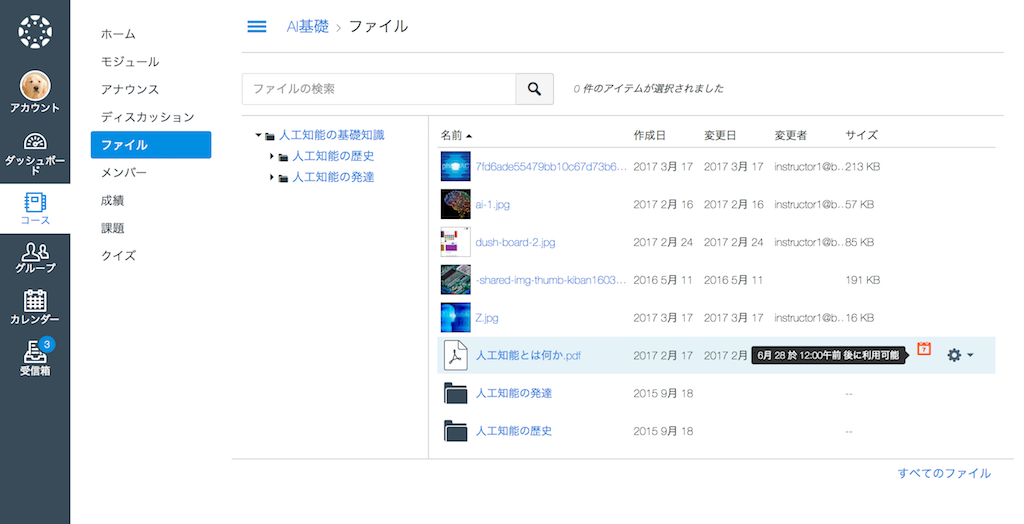Collapse the 人工知能の基礎知識 tree folder

(259, 136)
